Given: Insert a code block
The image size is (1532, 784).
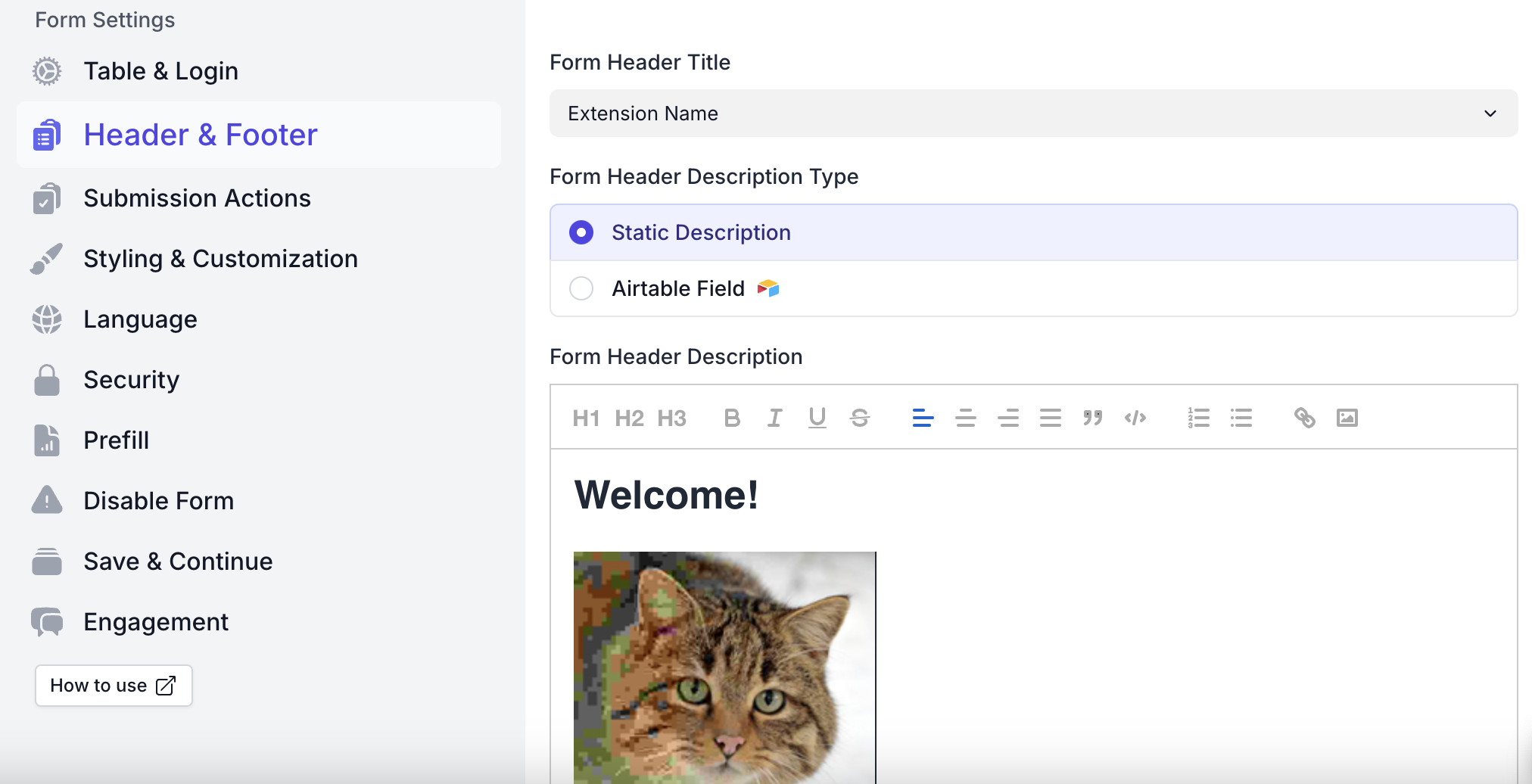Looking at the screenshot, I should (1135, 418).
